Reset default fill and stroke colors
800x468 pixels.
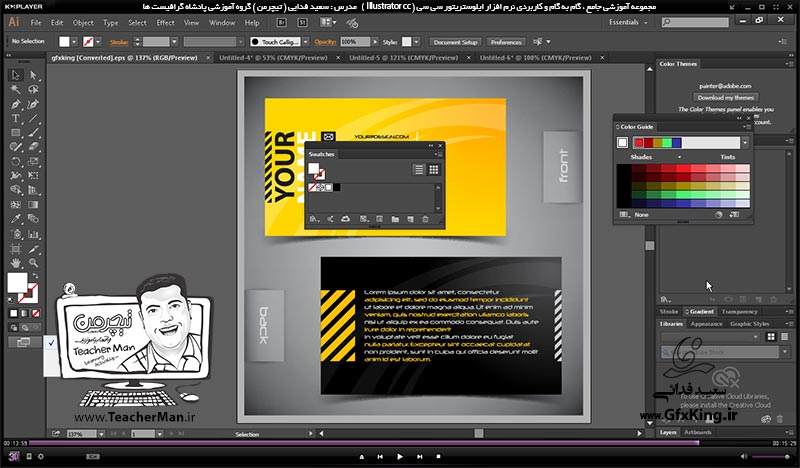pos(11,300)
